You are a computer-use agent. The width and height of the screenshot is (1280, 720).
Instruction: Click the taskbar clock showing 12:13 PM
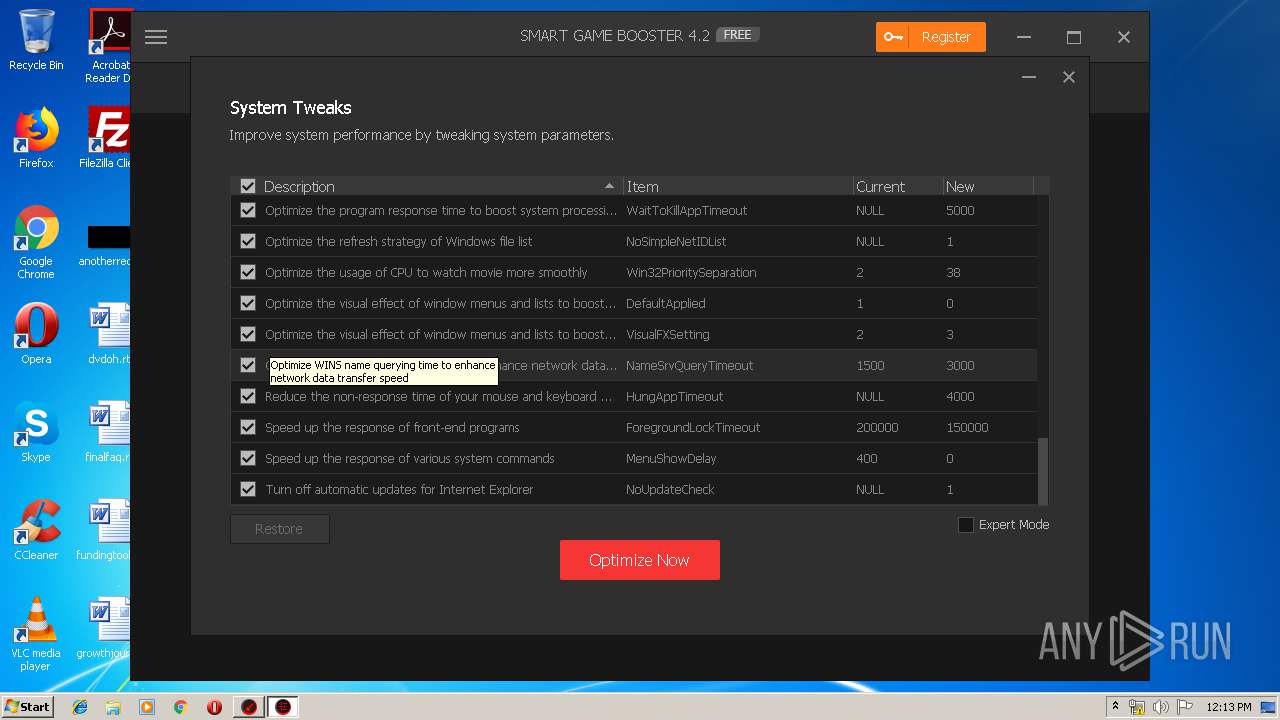pyautogui.click(x=1228, y=707)
